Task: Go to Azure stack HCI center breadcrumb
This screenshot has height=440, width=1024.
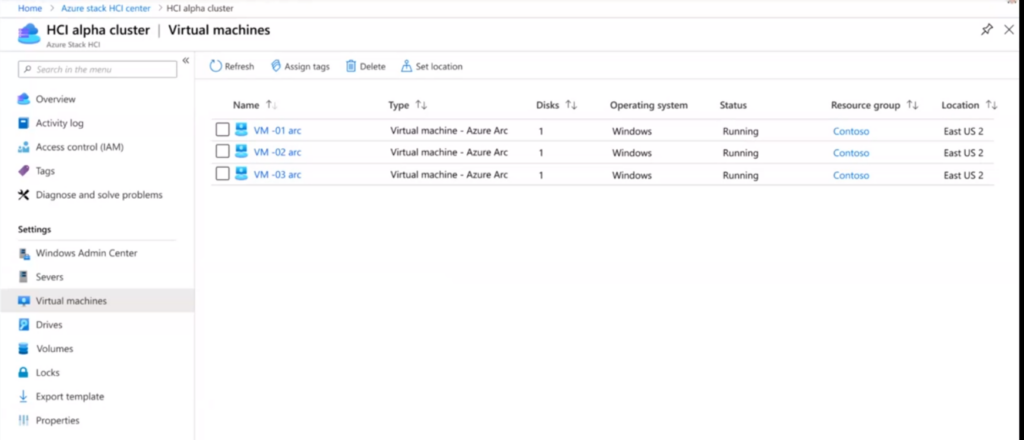Action: tap(106, 8)
